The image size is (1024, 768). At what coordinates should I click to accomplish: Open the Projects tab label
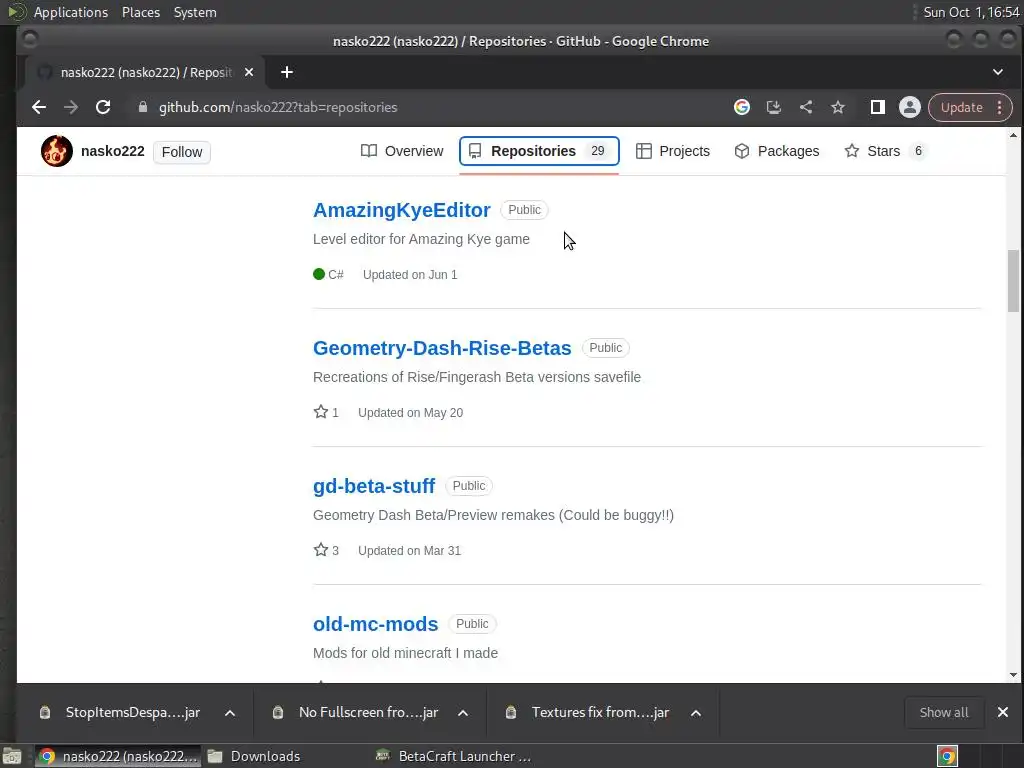[684, 151]
